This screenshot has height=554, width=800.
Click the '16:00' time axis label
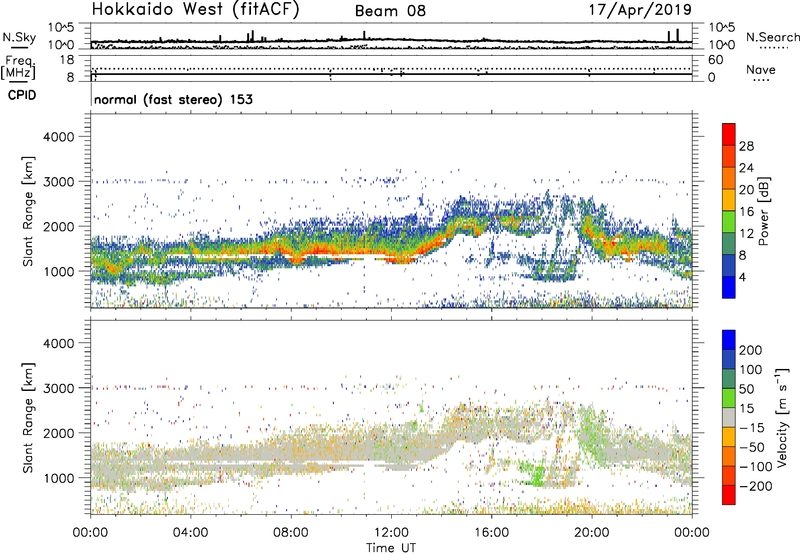point(491,533)
